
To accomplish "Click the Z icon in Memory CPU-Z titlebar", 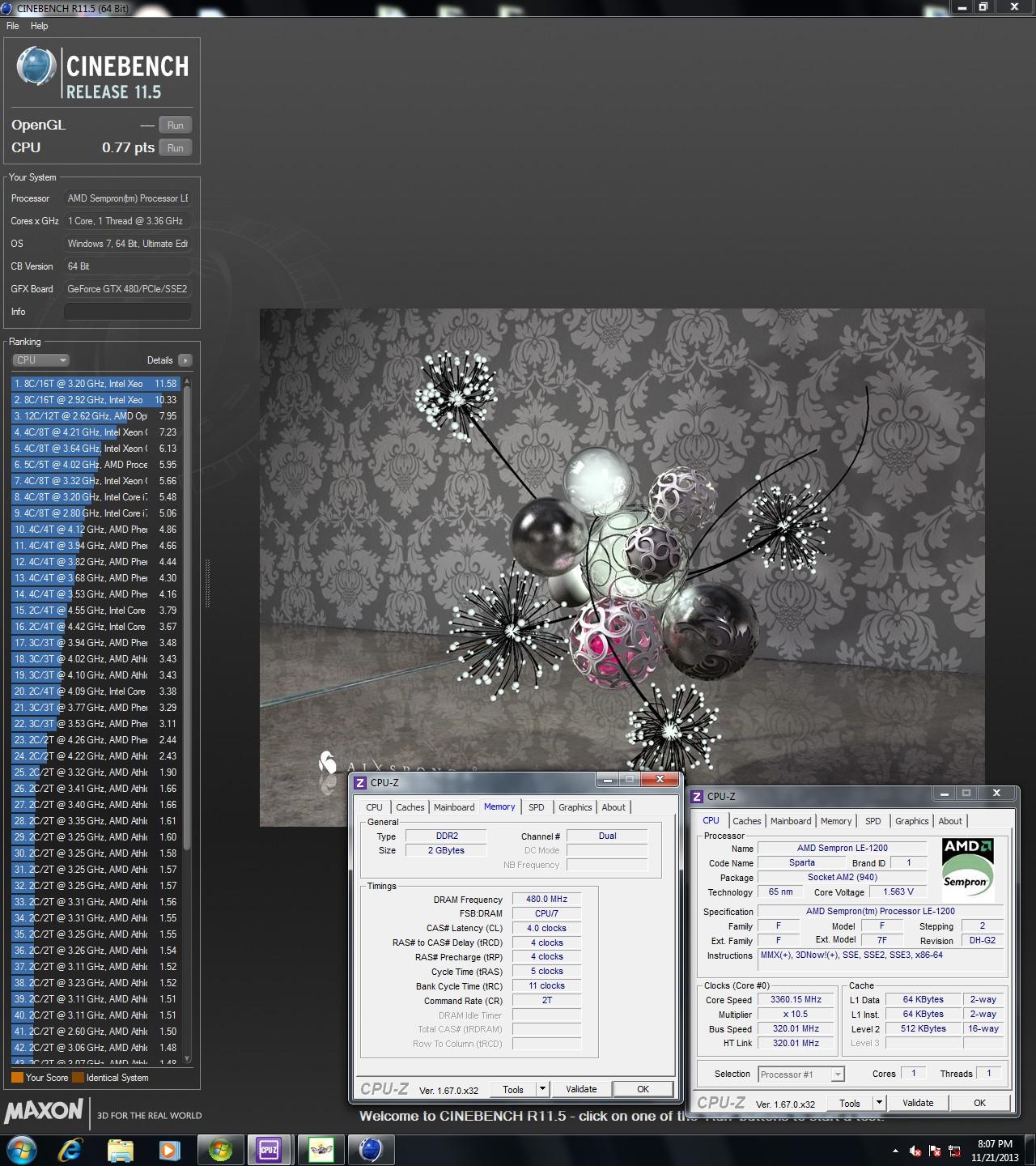I will tap(361, 783).
